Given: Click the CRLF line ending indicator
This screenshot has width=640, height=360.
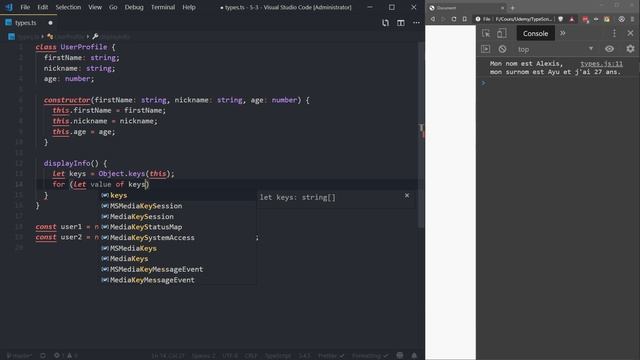Looking at the screenshot, I should coord(251,356).
